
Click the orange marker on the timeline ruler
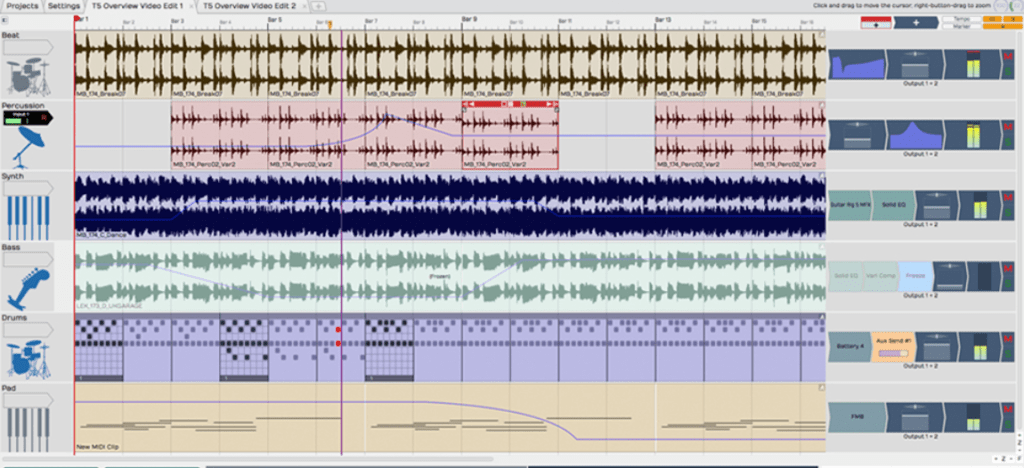point(330,24)
